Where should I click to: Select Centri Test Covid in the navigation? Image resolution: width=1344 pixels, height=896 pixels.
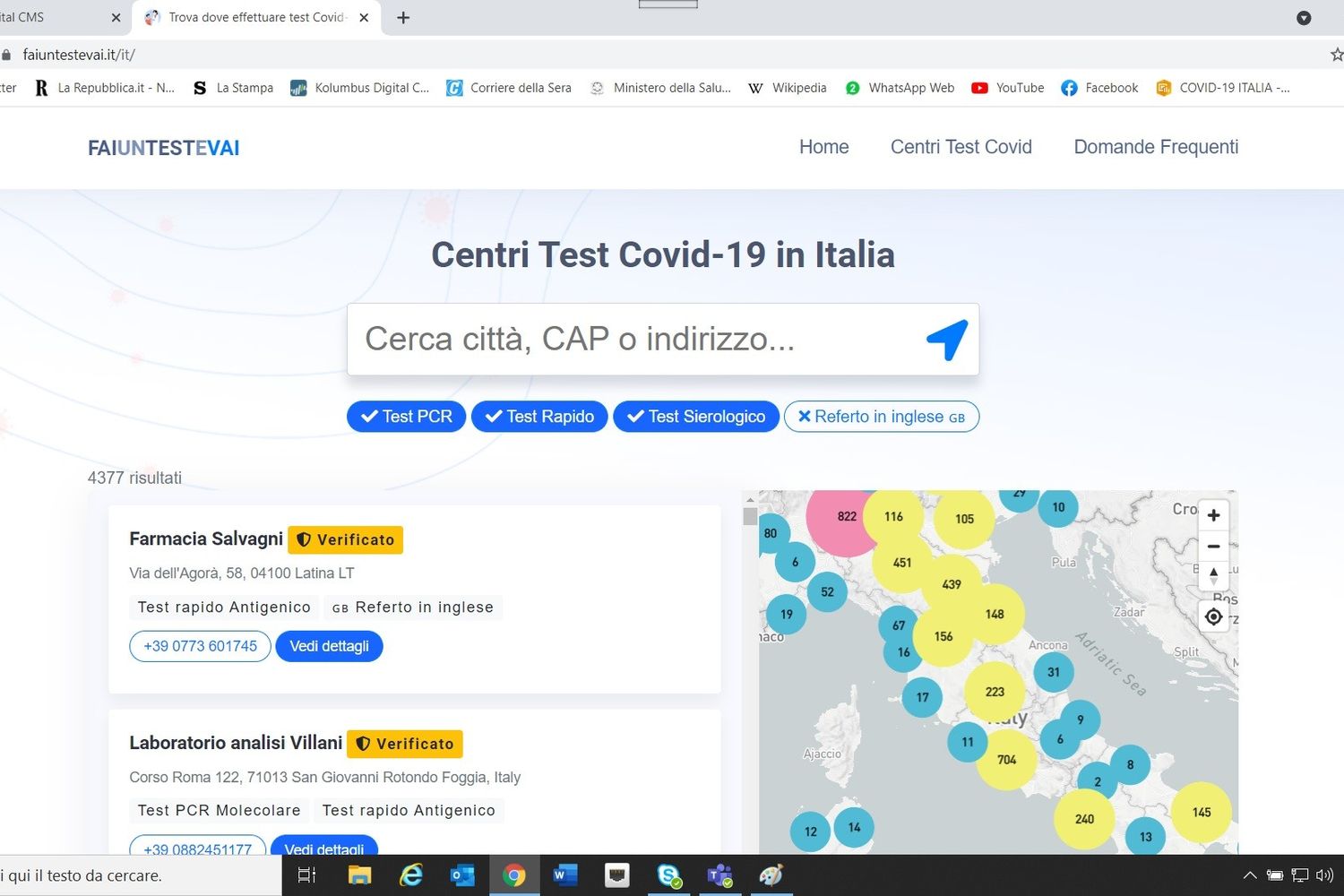961,147
